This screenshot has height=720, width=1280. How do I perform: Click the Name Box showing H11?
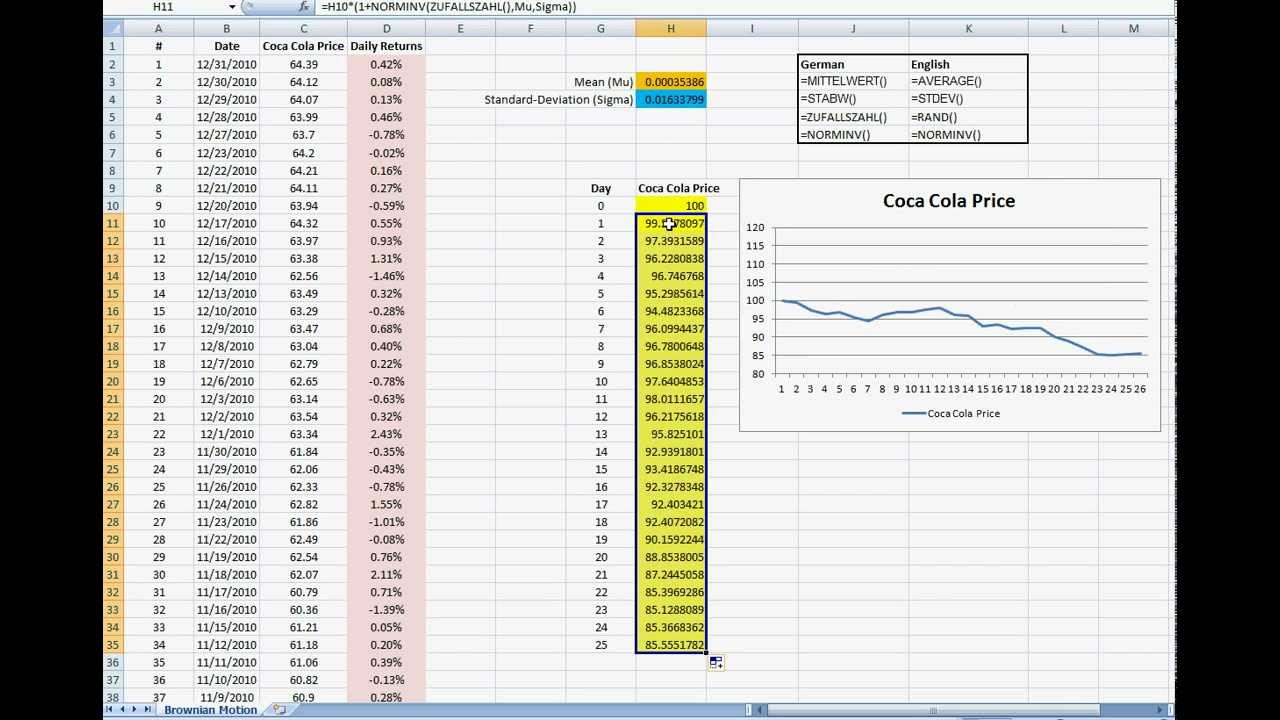pyautogui.click(x=165, y=6)
